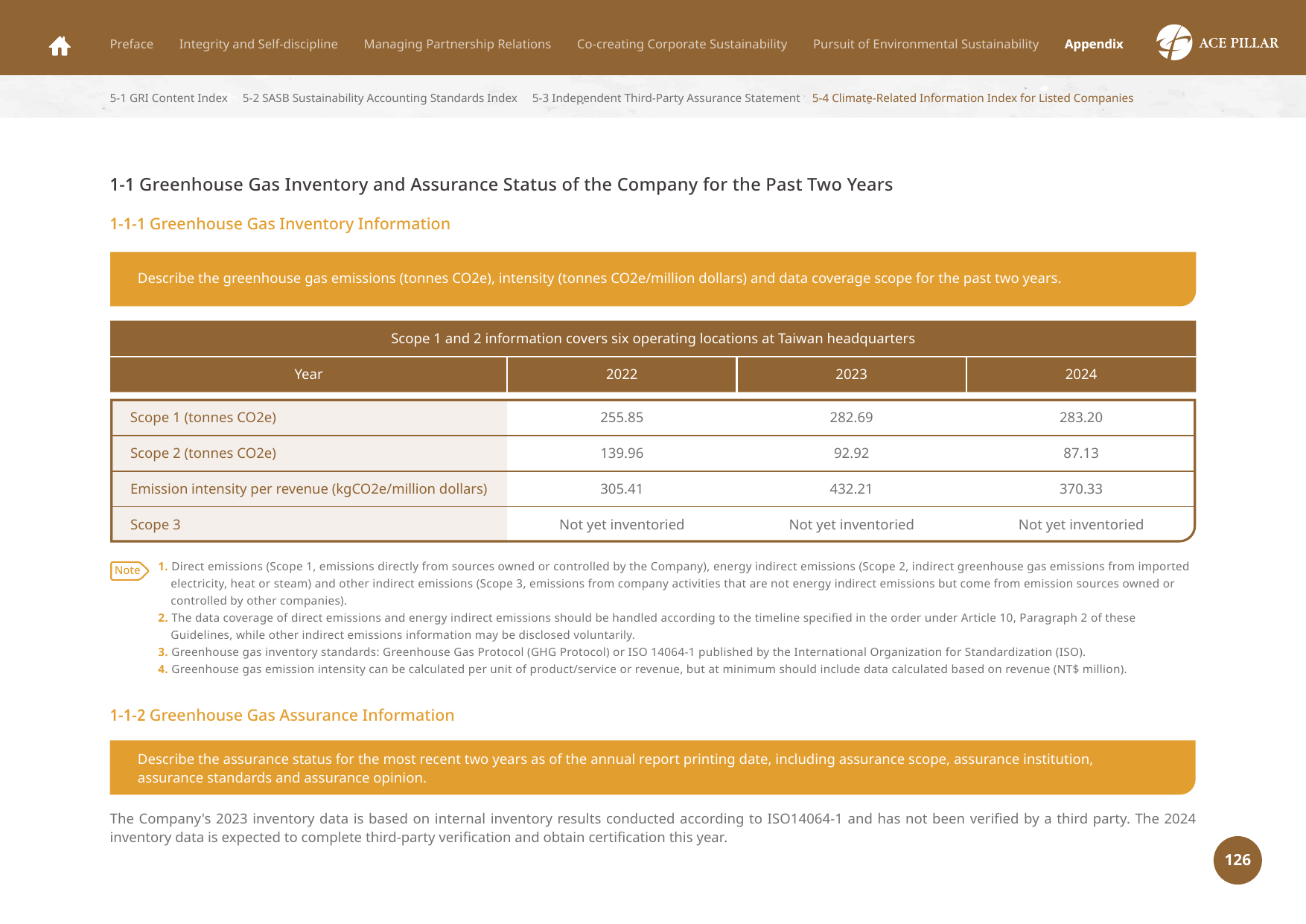Click Emission intensity per revenue row label
This screenshot has height=924, width=1306.
coord(309,489)
